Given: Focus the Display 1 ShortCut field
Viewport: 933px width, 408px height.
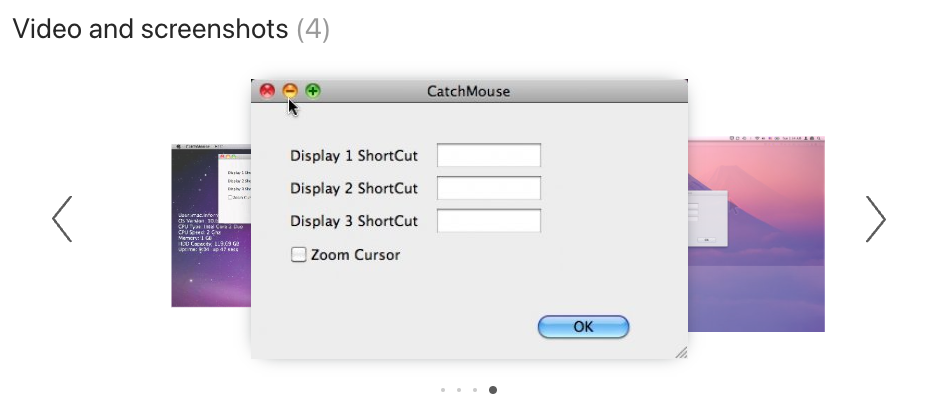Looking at the screenshot, I should [x=489, y=155].
